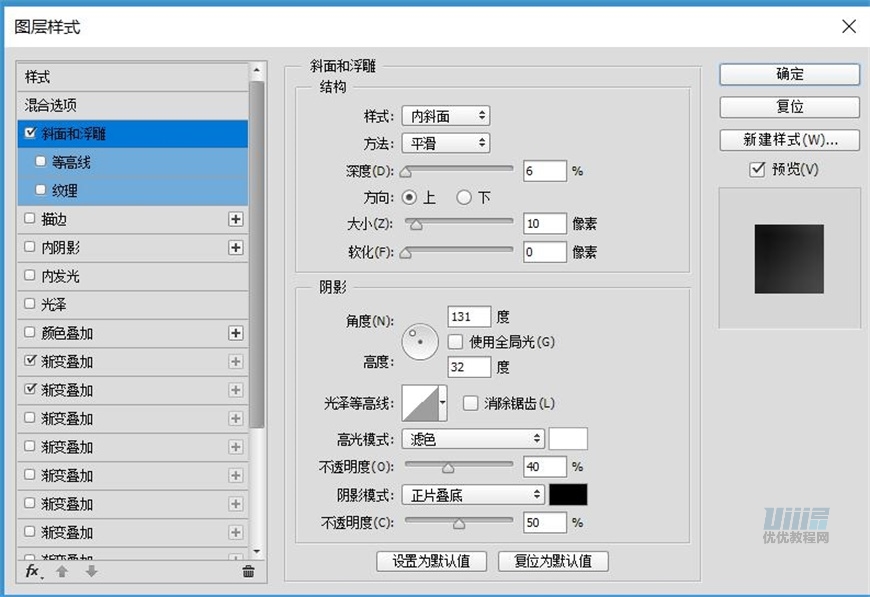Select the 内发光 item in the list

60,276
